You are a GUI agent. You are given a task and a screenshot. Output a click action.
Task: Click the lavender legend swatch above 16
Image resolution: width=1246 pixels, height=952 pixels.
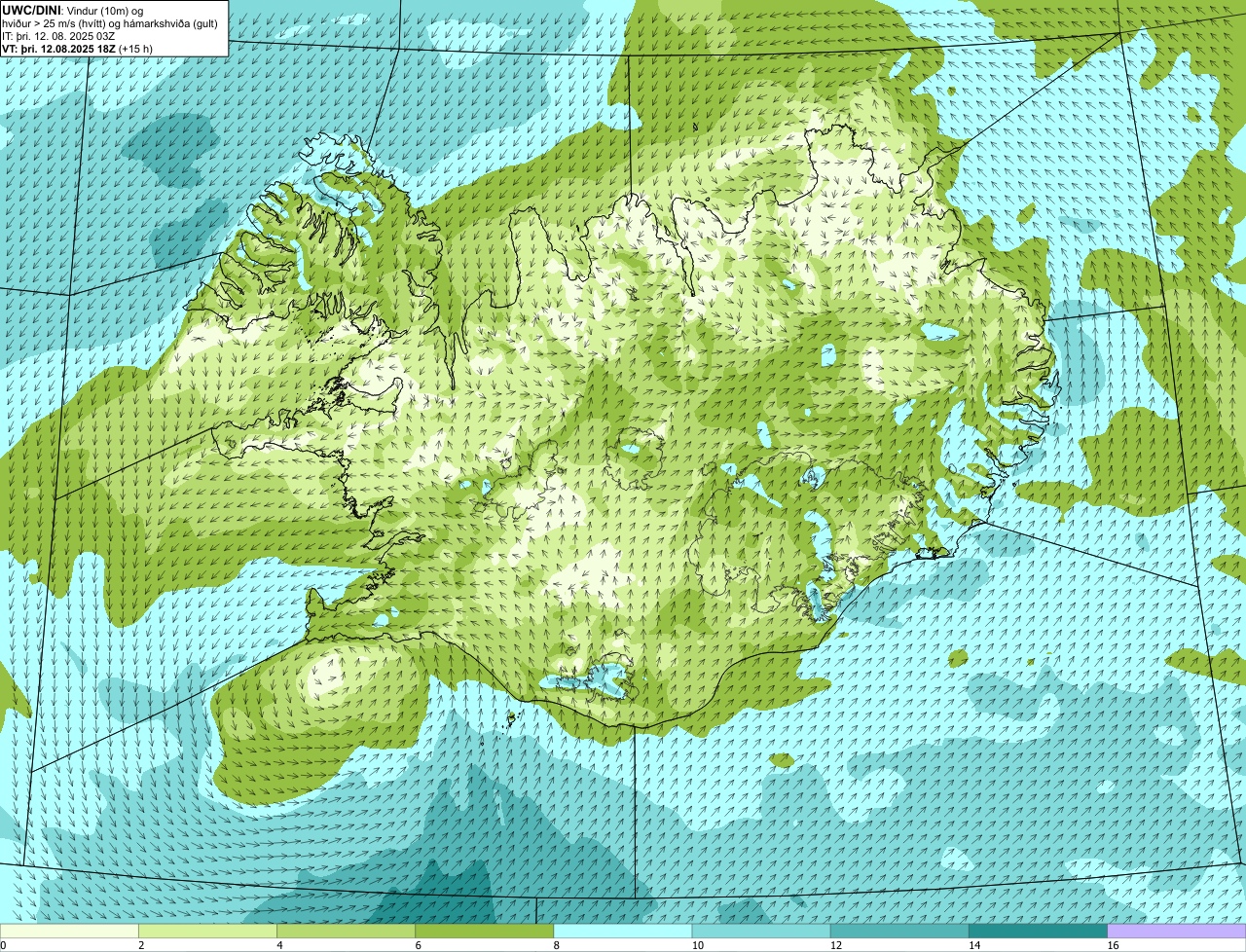click(1177, 932)
